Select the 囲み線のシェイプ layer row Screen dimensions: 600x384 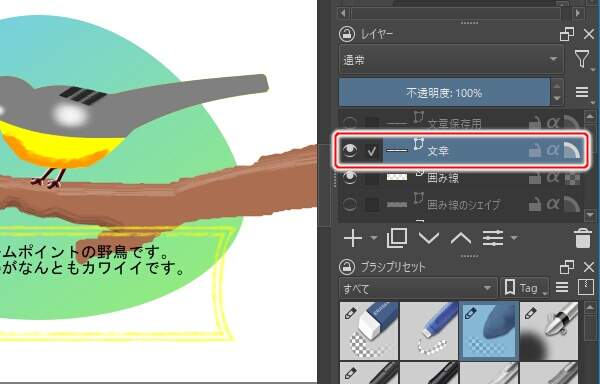tap(462, 204)
